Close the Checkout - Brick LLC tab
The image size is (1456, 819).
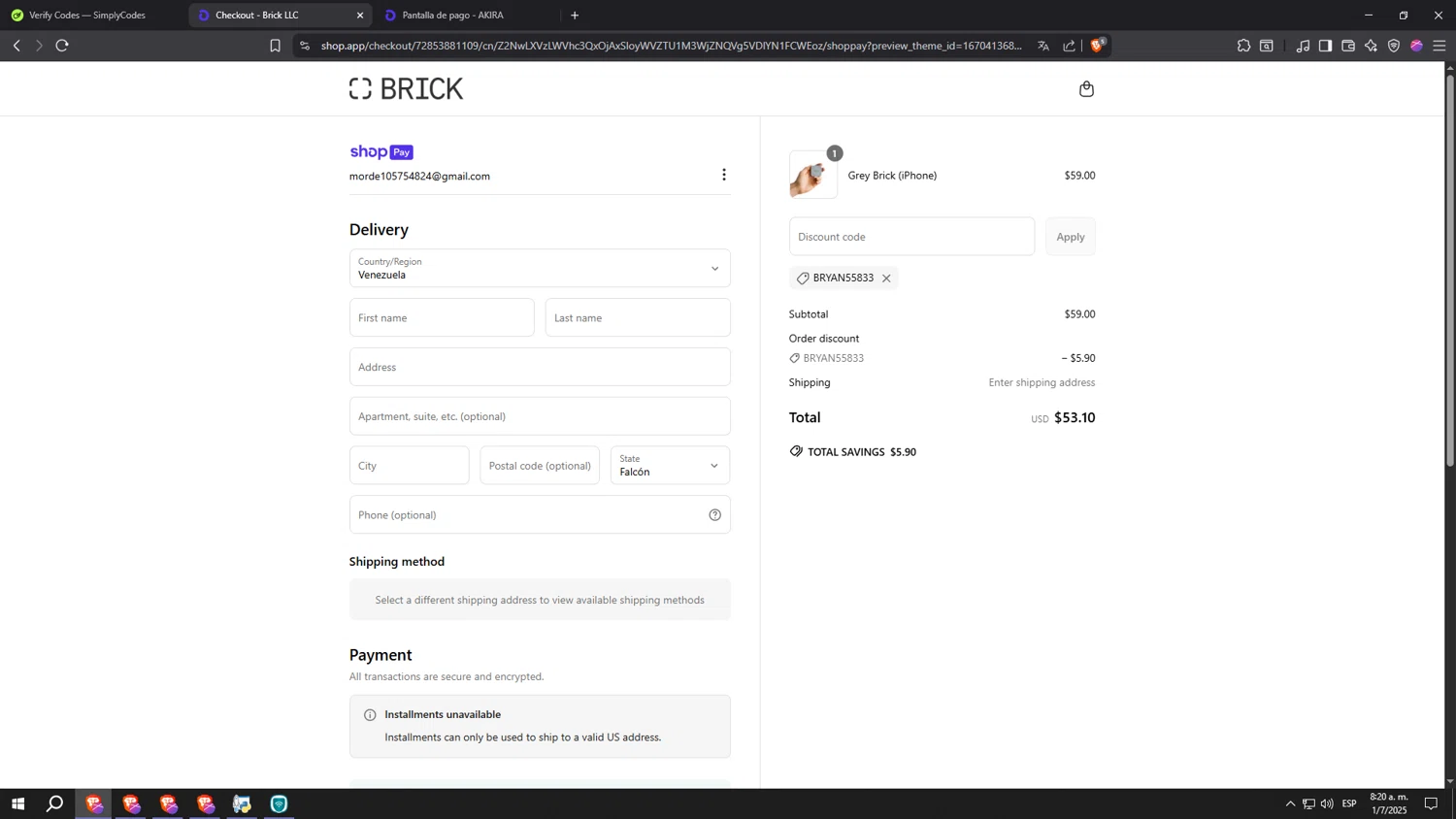[360, 16]
